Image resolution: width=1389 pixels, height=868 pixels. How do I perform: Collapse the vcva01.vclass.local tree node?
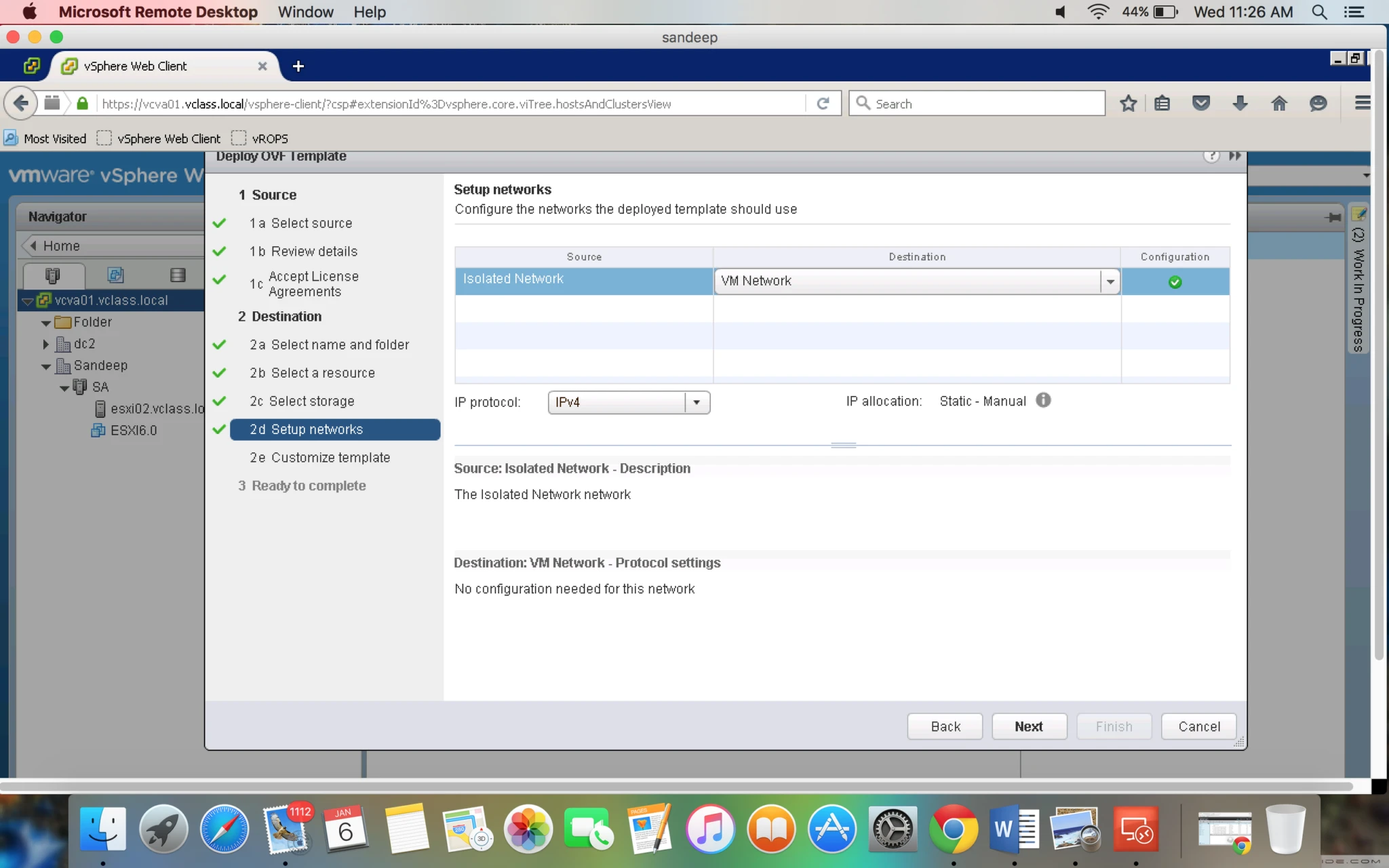pos(27,301)
